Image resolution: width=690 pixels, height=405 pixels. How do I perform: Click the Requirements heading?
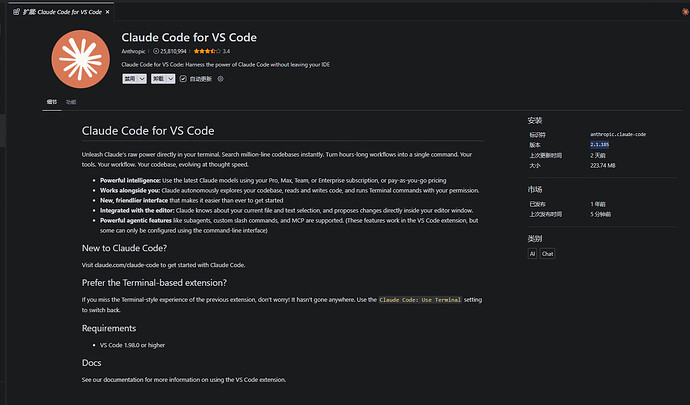(x=109, y=328)
